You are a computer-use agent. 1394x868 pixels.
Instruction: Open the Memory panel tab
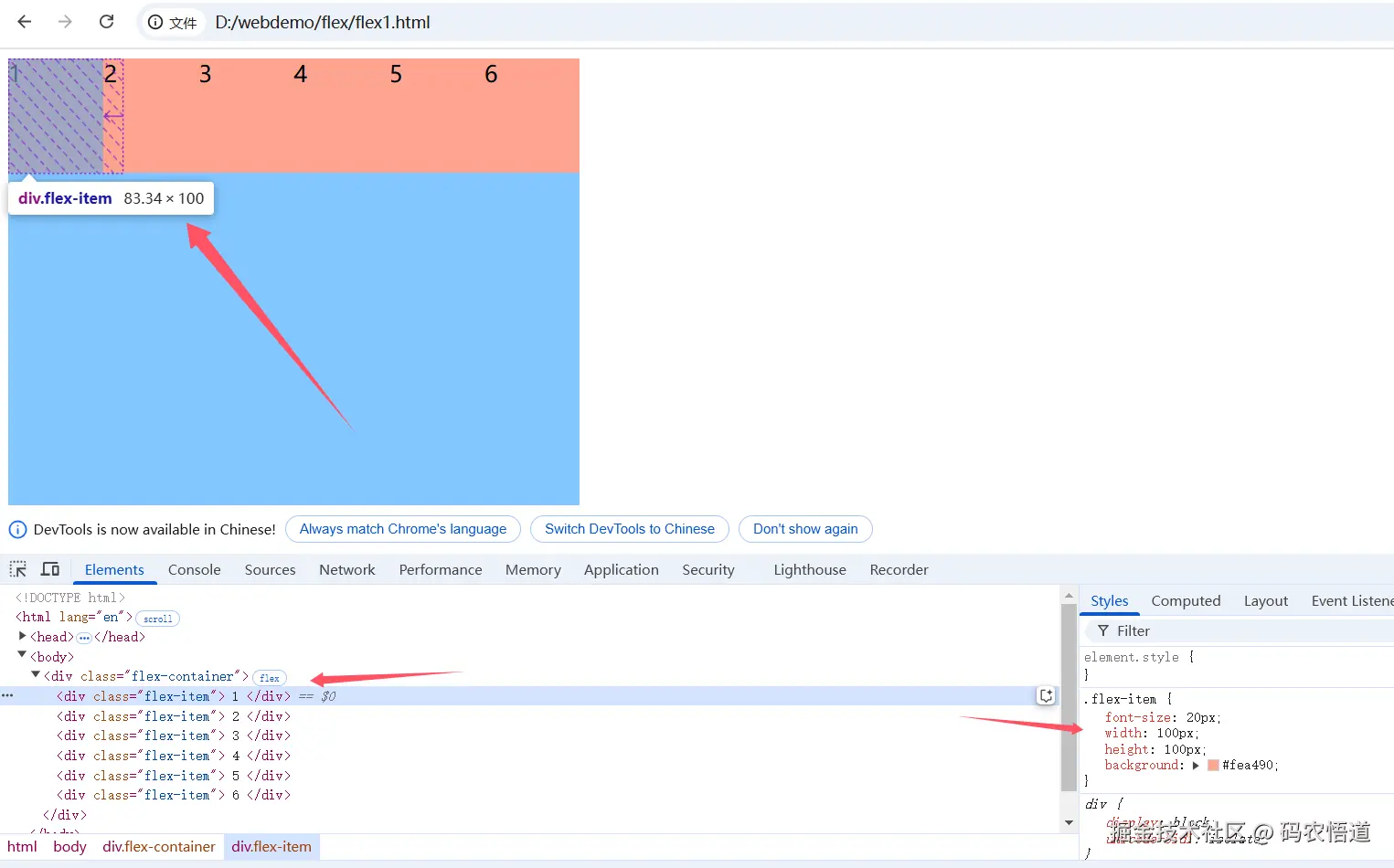(x=533, y=569)
